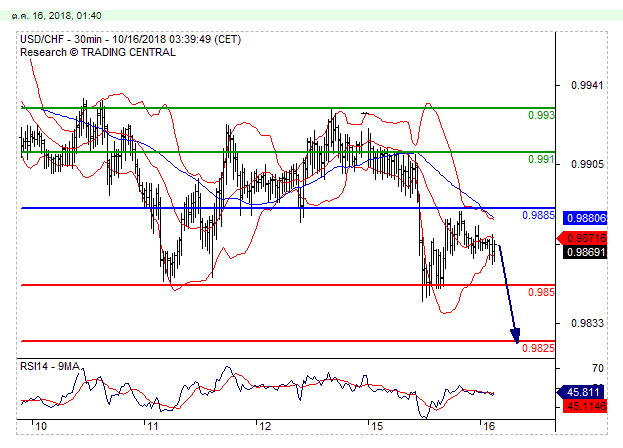
Task: Click the date axis label '11'
Action: pos(153,427)
